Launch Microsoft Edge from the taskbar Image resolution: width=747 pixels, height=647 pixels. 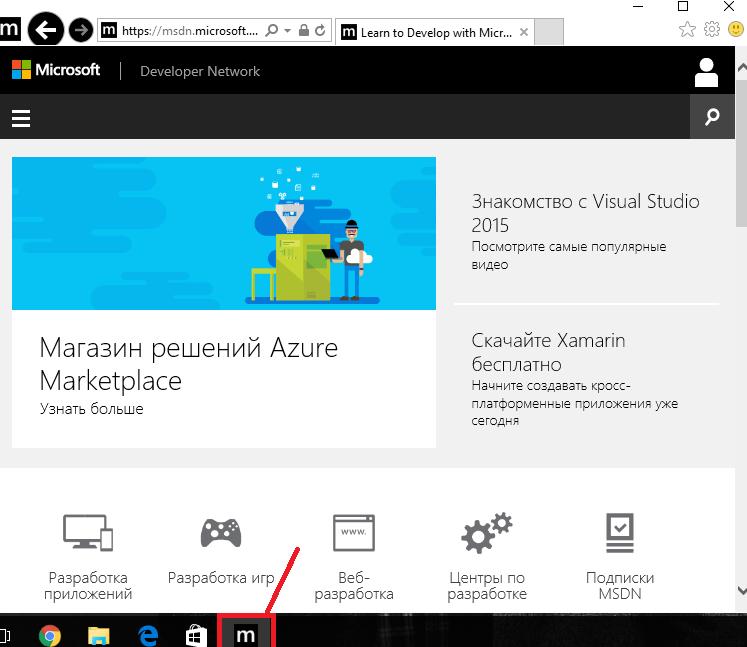(148, 636)
